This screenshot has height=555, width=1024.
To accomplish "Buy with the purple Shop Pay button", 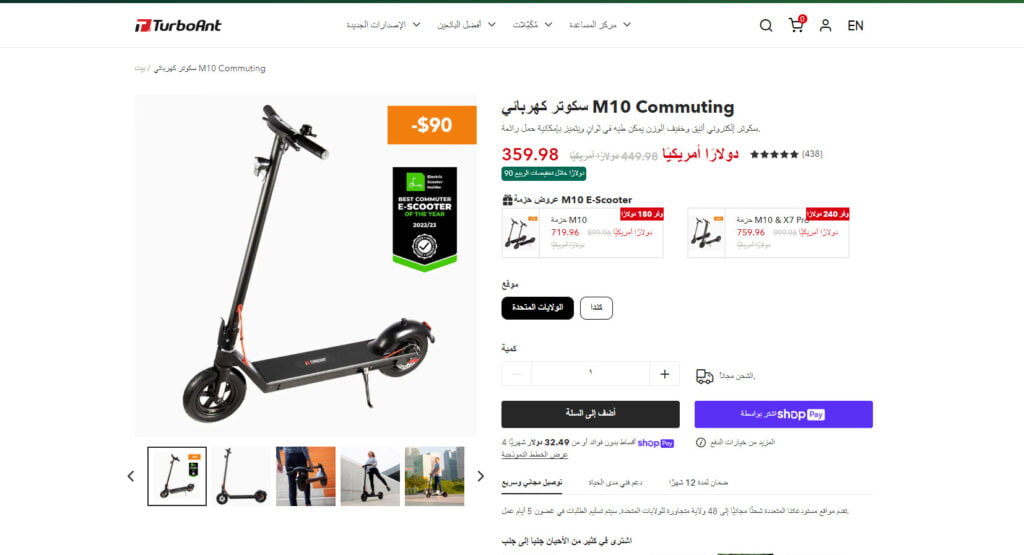I will pyautogui.click(x=783, y=414).
